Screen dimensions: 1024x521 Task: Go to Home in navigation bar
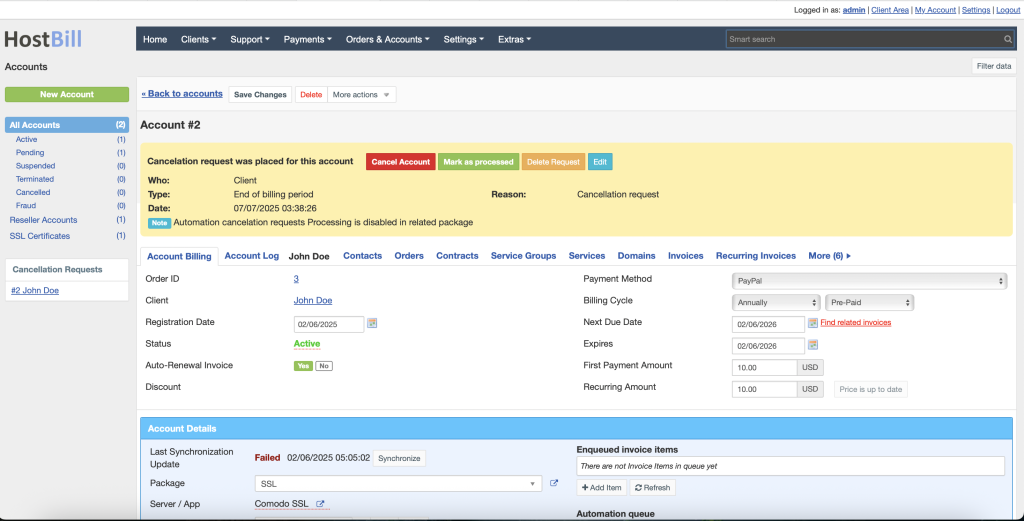155,39
